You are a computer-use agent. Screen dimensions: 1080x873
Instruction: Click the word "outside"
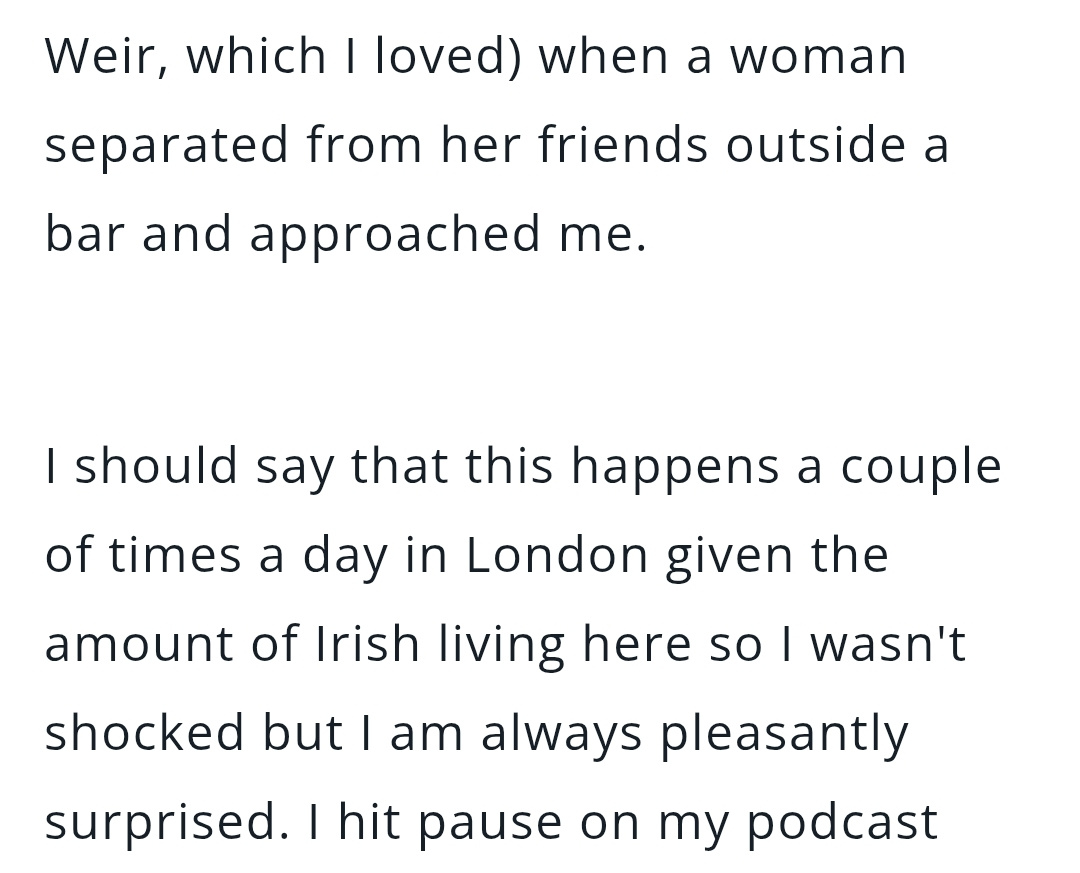816,143
